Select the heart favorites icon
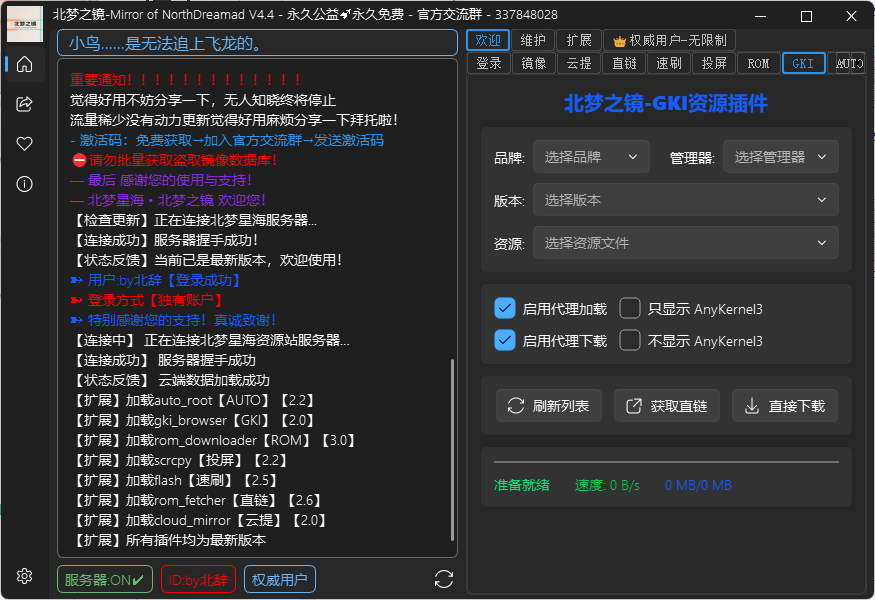875x600 pixels. click(x=24, y=143)
